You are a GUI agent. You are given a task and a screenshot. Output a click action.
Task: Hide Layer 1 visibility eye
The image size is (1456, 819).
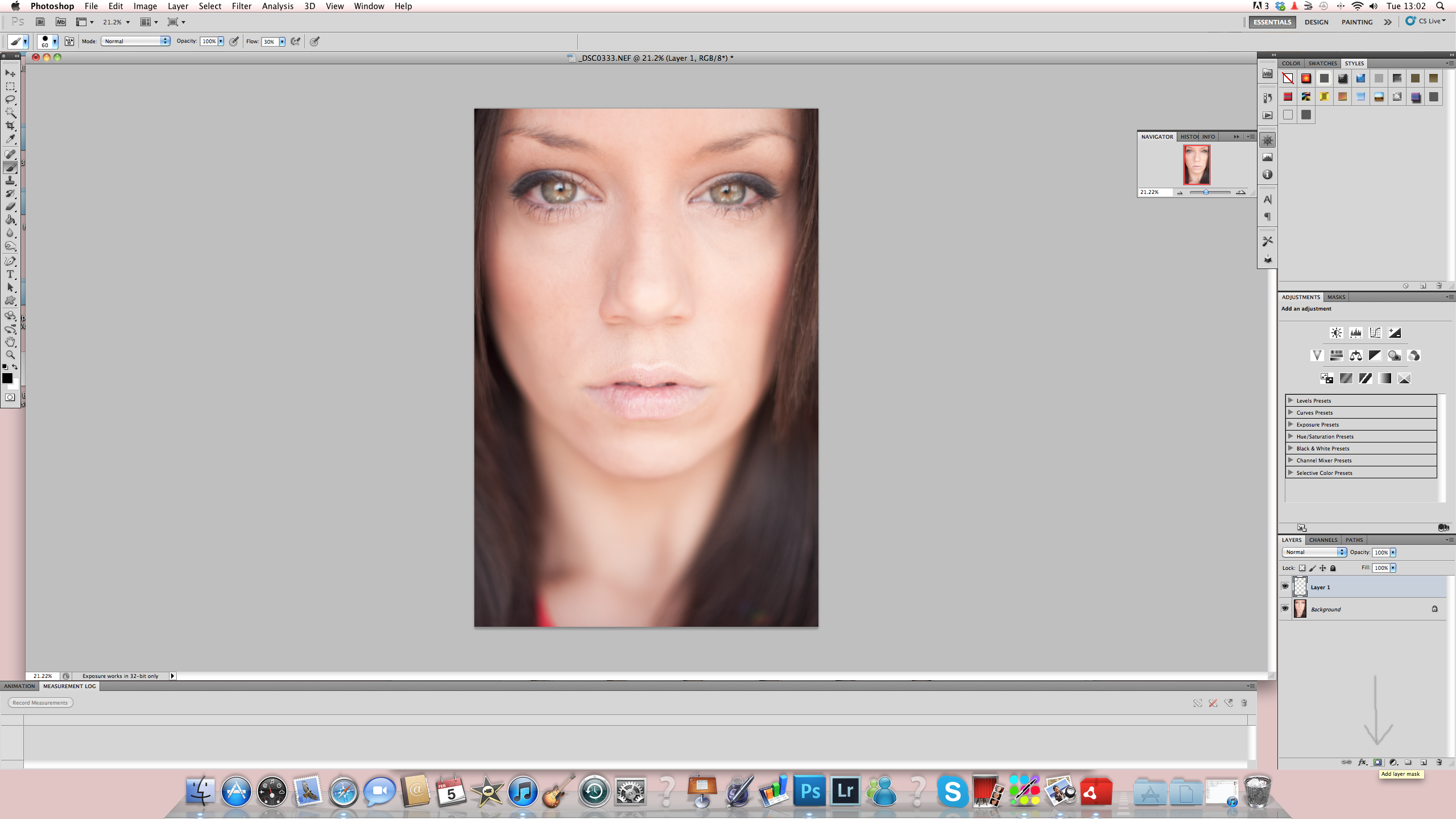1285,586
